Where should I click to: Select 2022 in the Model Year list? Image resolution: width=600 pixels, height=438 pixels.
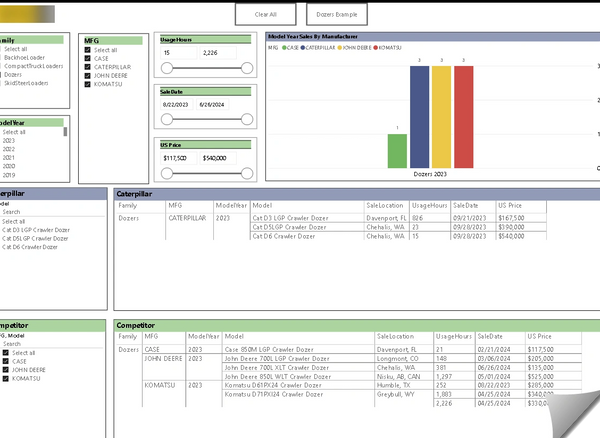9,149
